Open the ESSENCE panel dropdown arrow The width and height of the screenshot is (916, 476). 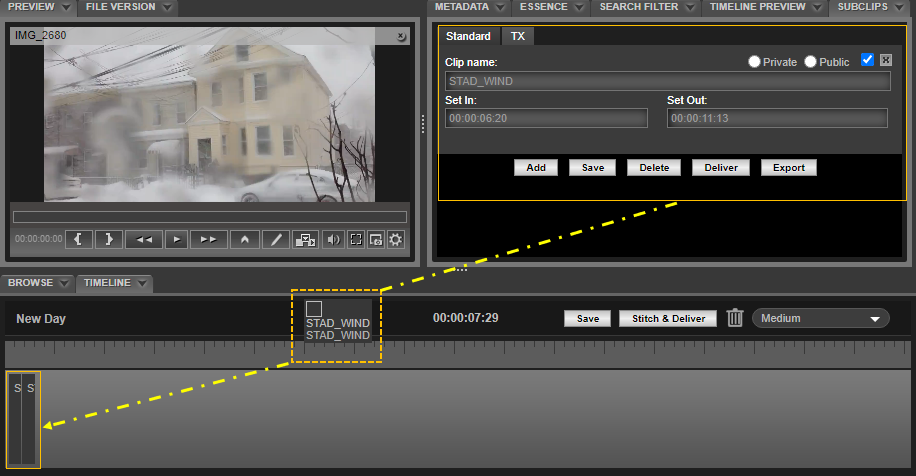click(579, 8)
